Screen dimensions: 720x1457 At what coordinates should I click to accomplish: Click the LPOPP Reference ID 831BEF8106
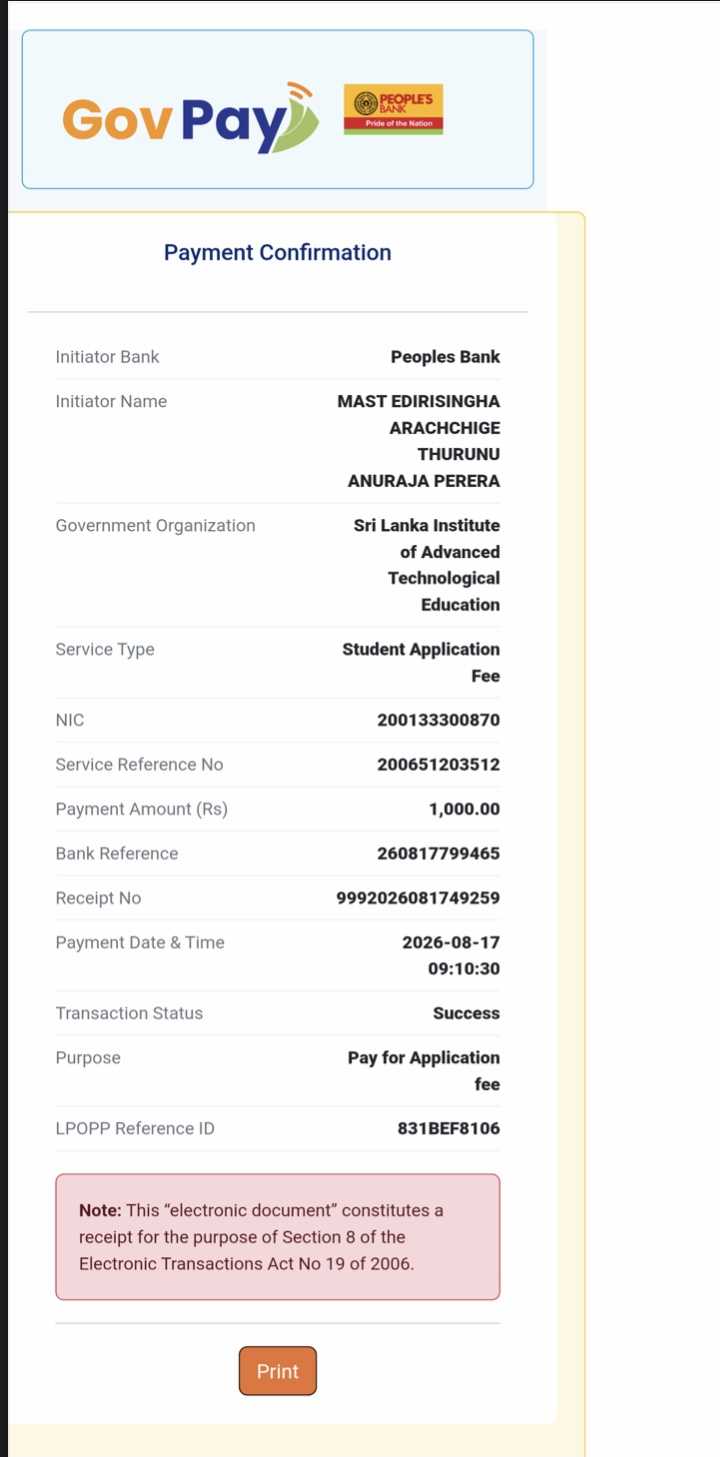pyautogui.click(x=449, y=1129)
